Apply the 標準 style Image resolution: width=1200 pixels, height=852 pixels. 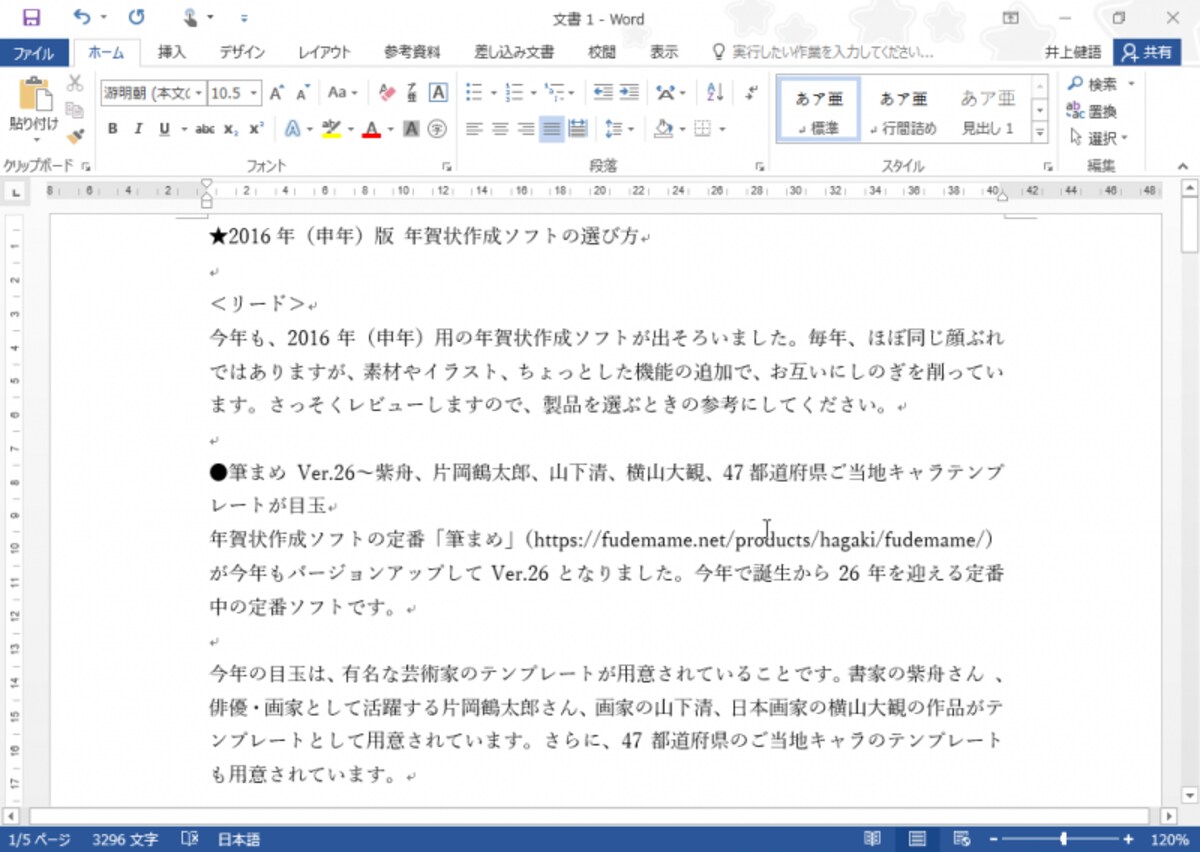pos(818,109)
